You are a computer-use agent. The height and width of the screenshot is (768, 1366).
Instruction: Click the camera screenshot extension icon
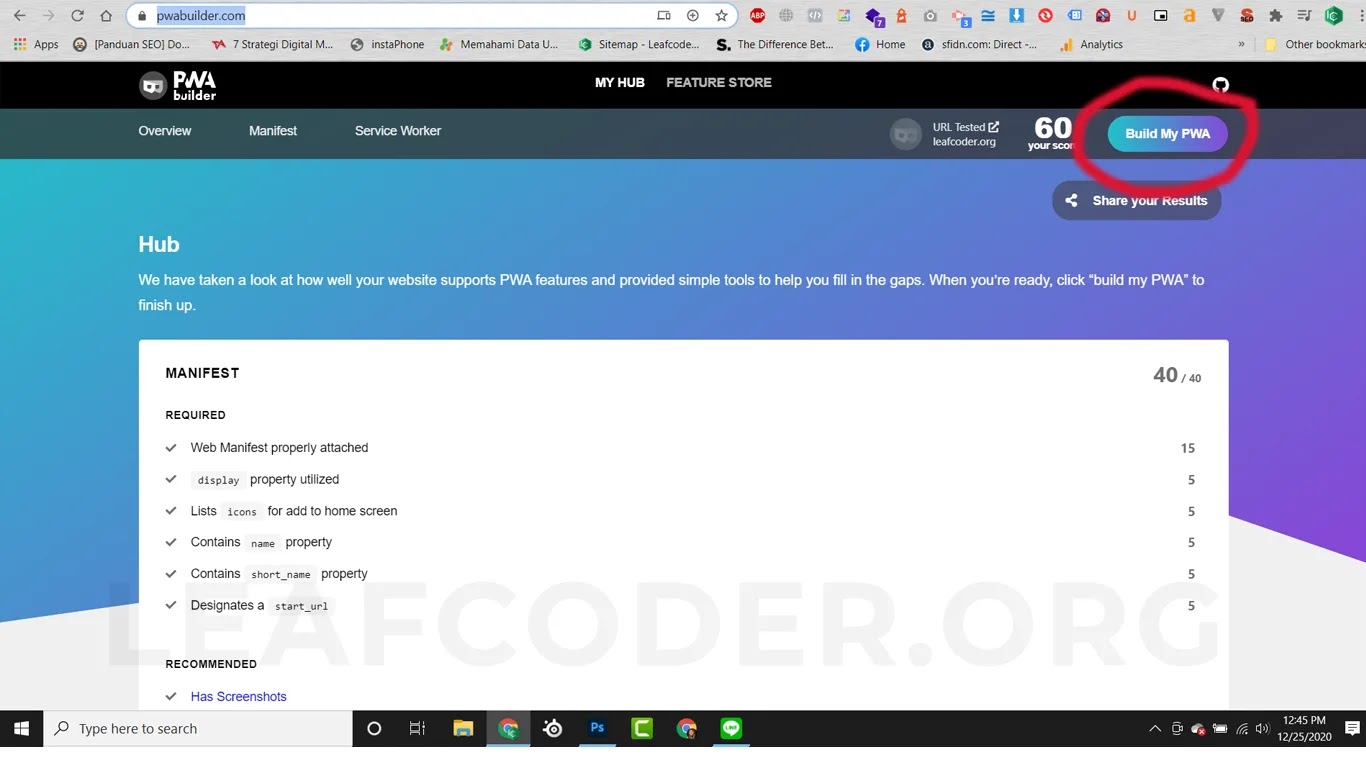(931, 16)
